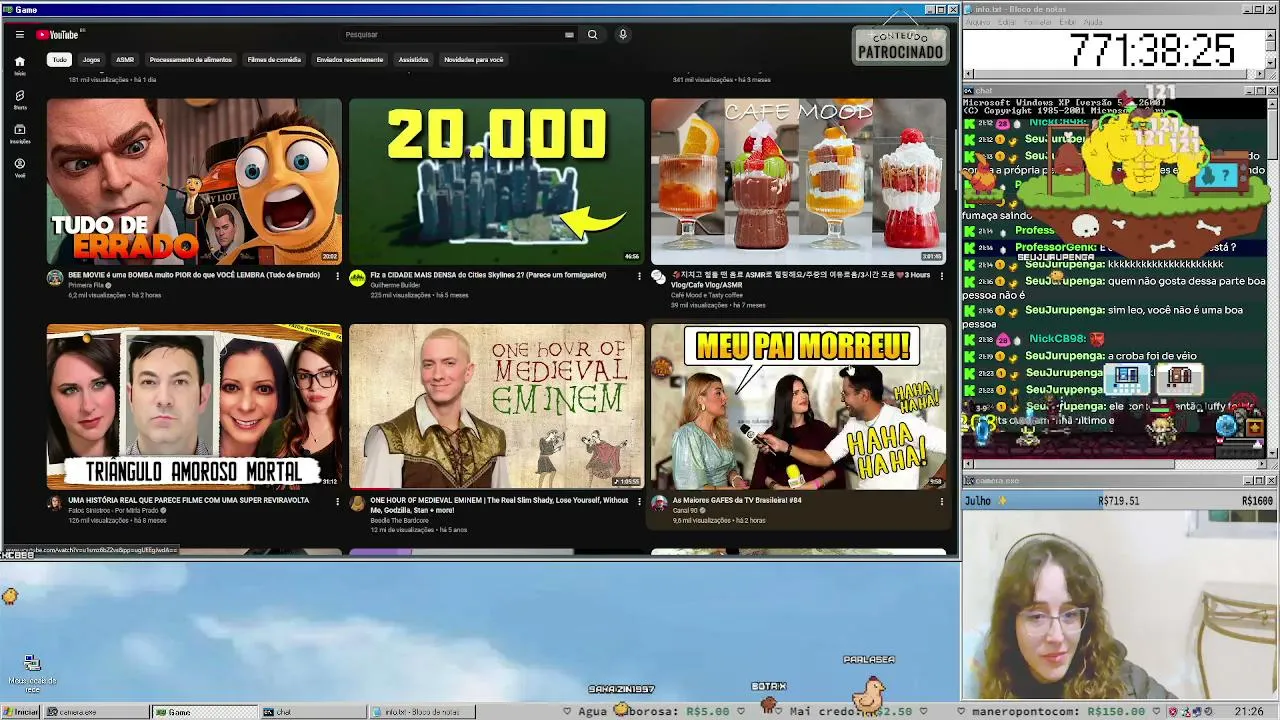
Task: Open options menu for Triângulo Amoroso video
Action: click(x=336, y=501)
